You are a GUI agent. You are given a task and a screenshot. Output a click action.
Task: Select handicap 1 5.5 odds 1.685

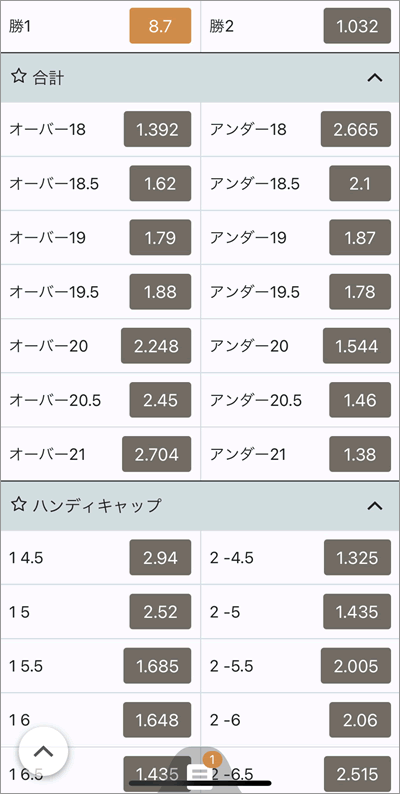point(157,666)
